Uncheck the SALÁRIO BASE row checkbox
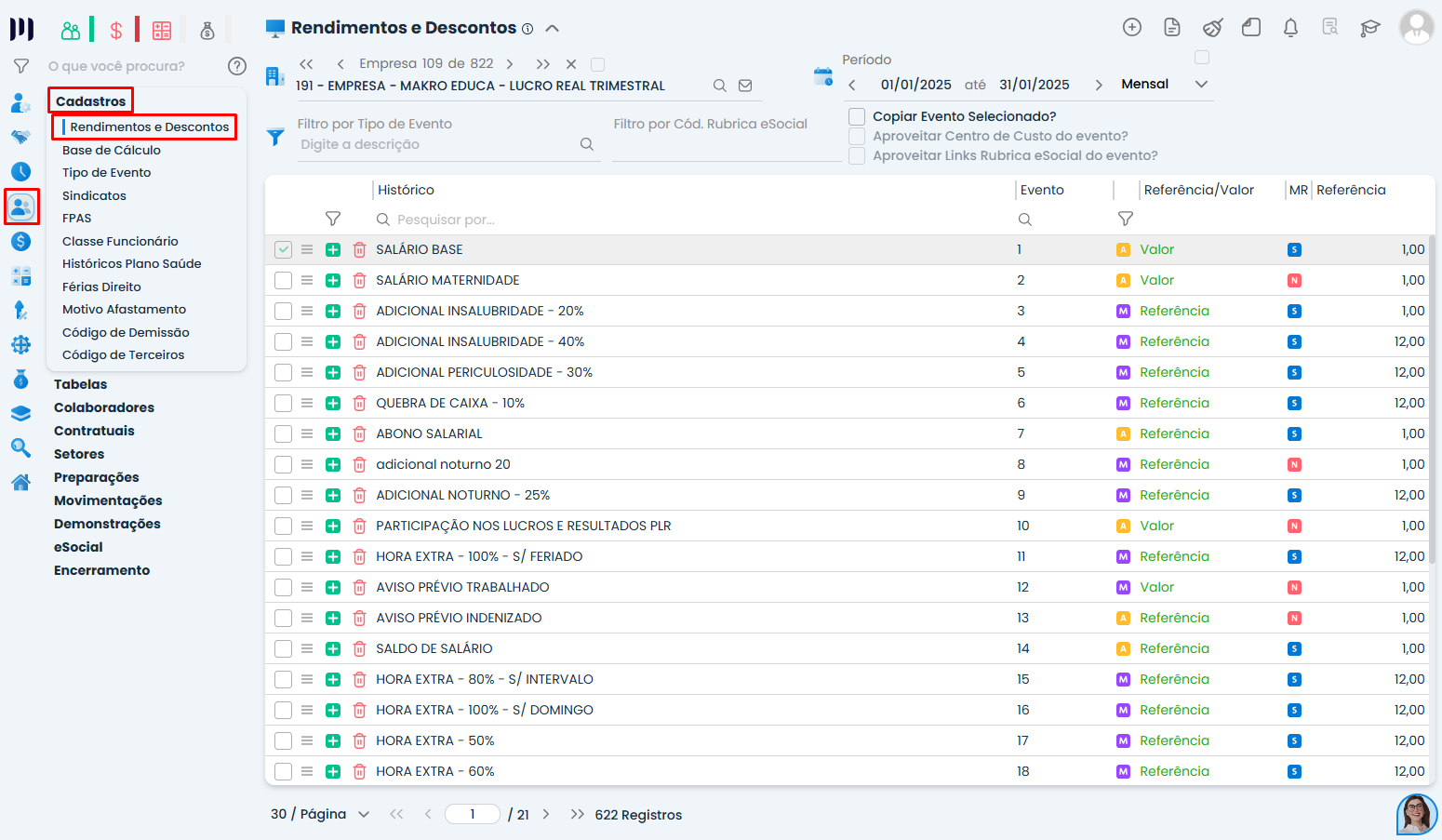Image resolution: width=1442 pixels, height=840 pixels. (284, 250)
